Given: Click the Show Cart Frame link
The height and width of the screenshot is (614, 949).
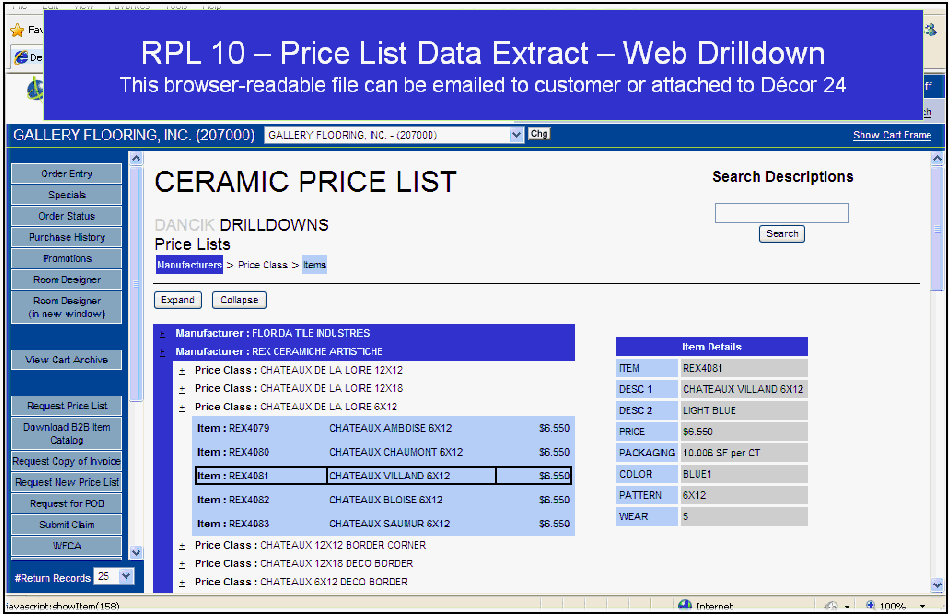Looking at the screenshot, I should tap(891, 135).
